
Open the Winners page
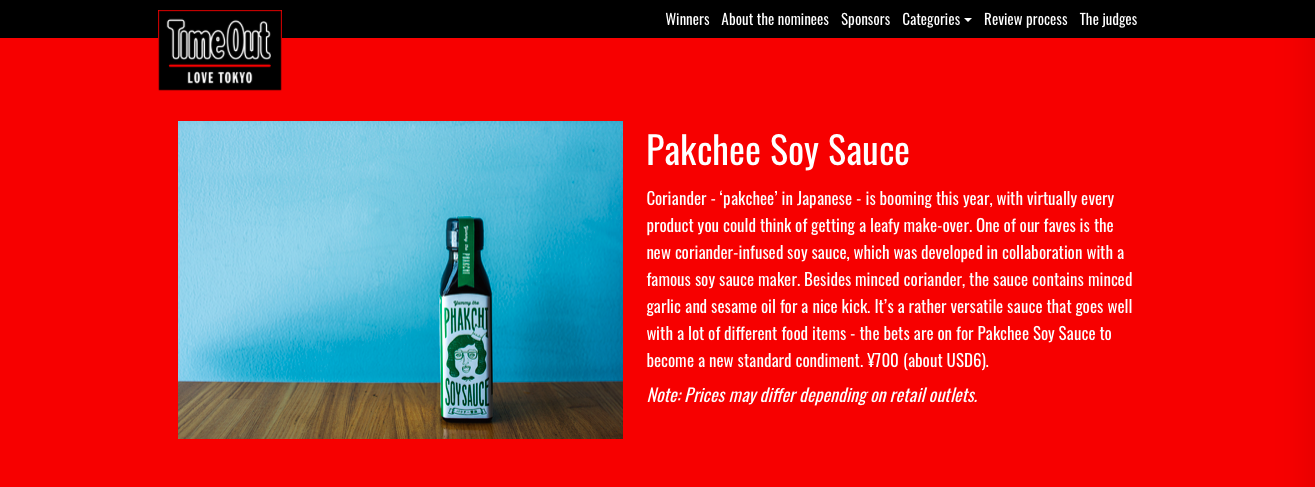coord(687,19)
